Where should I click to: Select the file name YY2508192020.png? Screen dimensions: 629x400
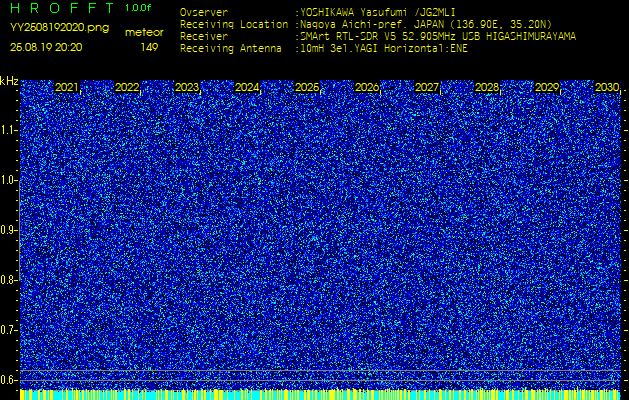(59, 28)
